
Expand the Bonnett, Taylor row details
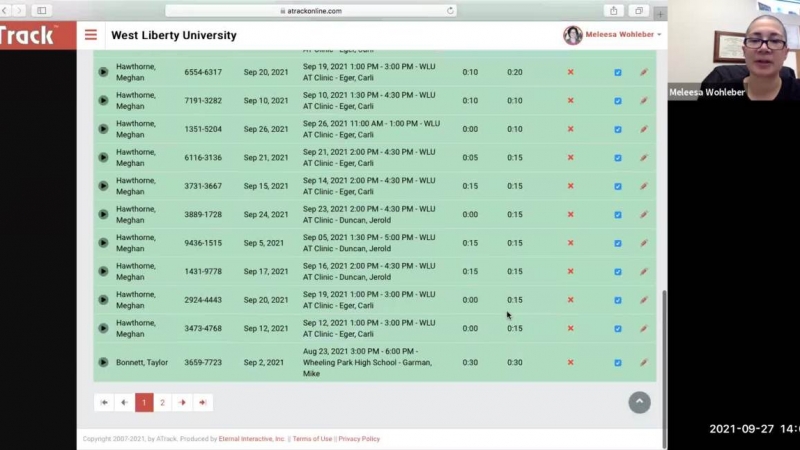point(103,363)
